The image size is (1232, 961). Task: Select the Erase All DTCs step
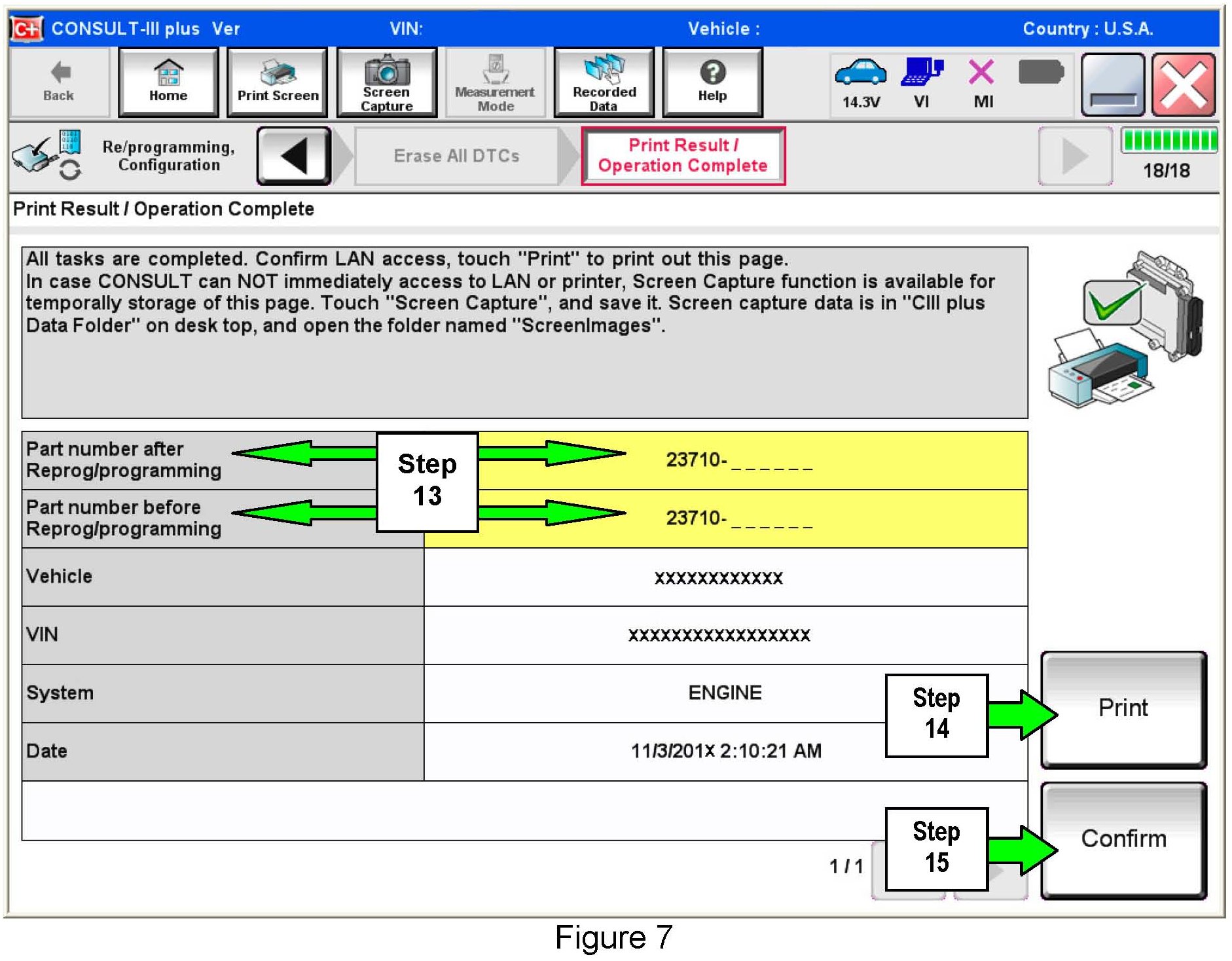456,156
